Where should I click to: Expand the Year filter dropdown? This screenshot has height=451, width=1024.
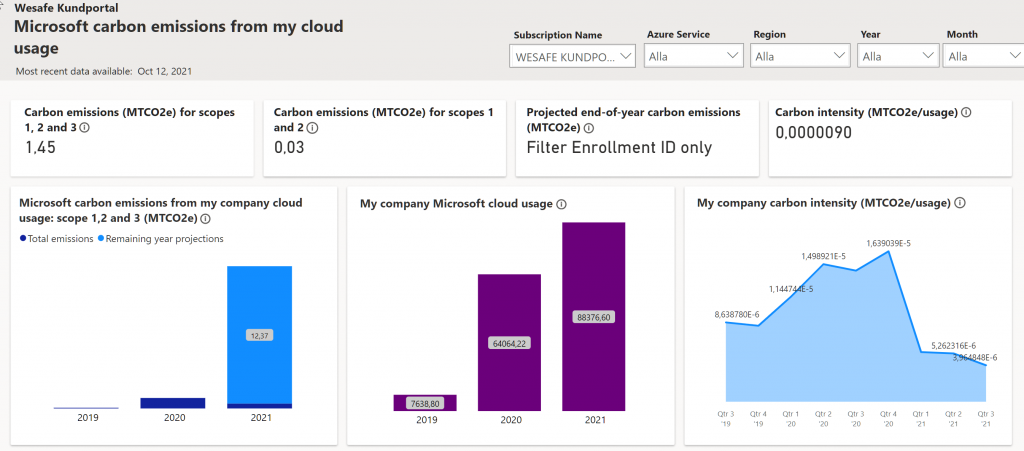coord(896,57)
